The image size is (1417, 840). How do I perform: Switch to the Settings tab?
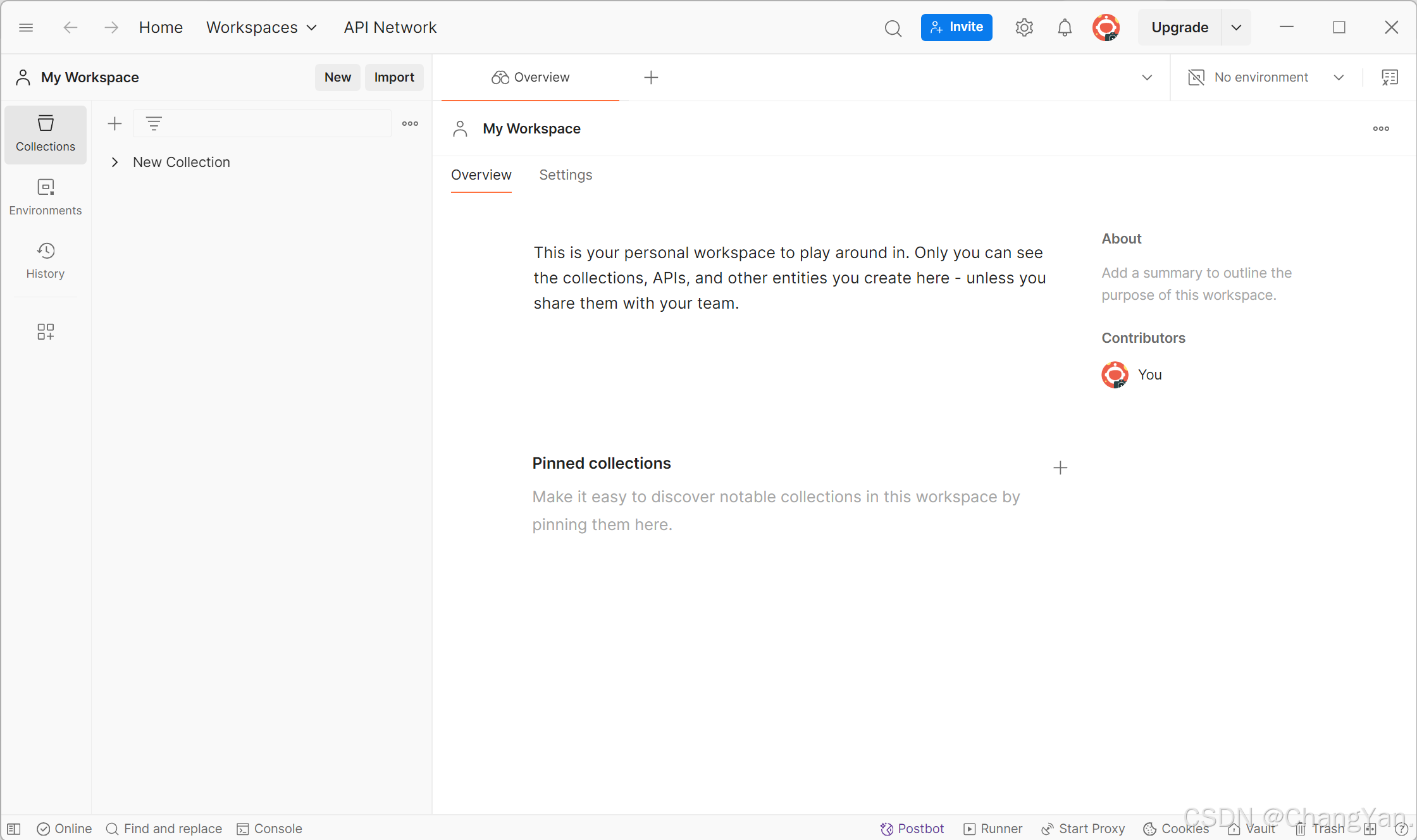565,174
